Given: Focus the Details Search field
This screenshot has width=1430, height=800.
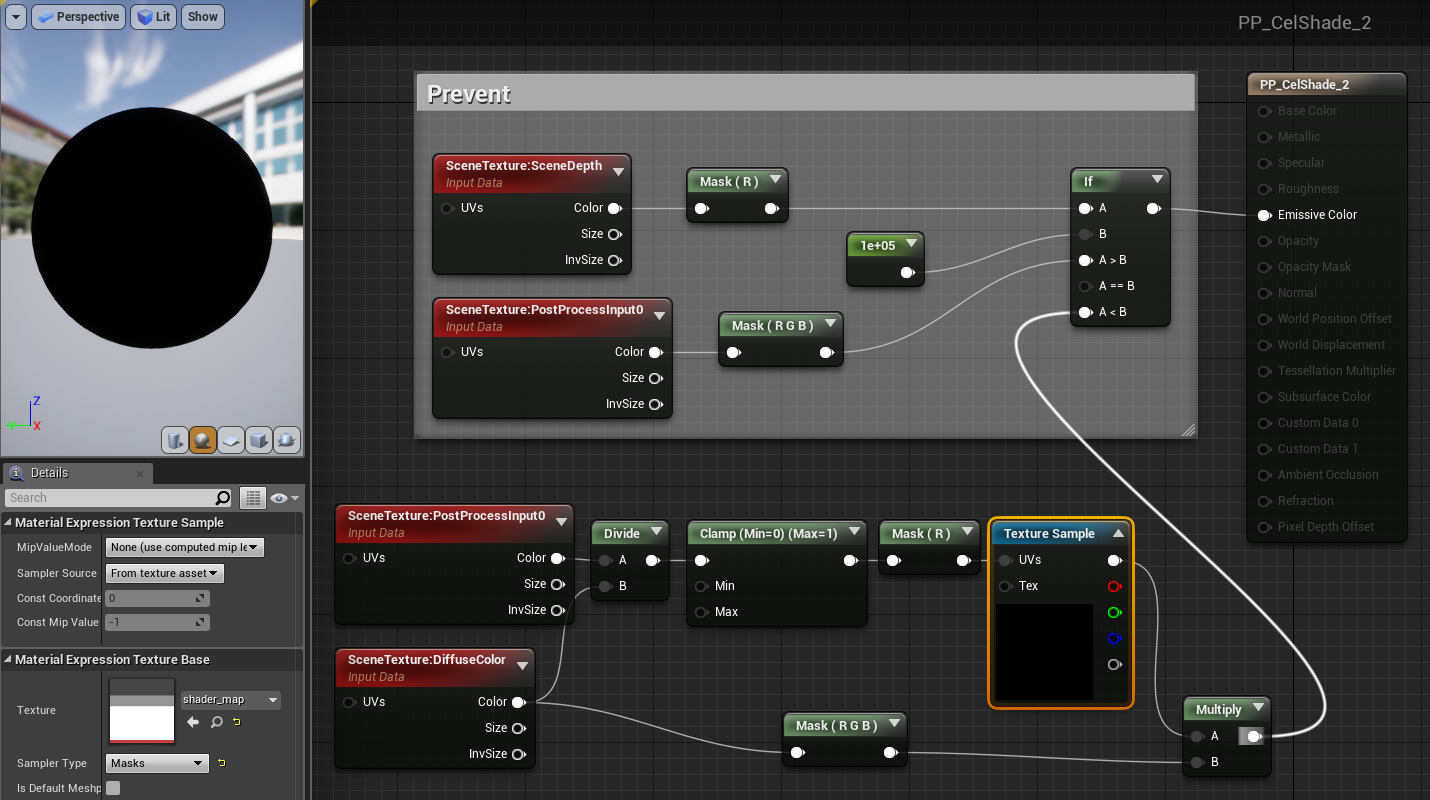Looking at the screenshot, I should [110, 498].
